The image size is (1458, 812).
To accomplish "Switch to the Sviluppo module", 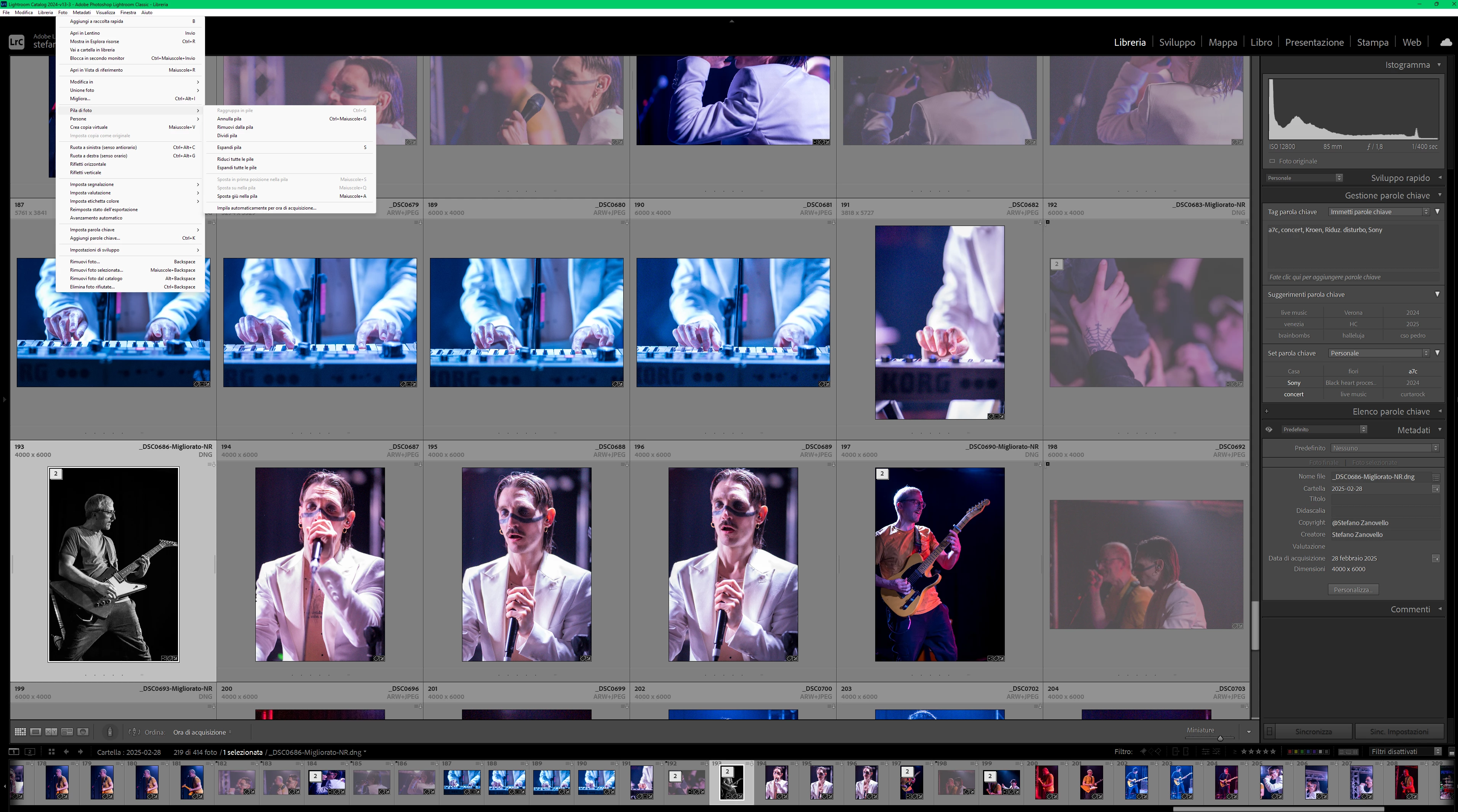I will pos(1177,42).
